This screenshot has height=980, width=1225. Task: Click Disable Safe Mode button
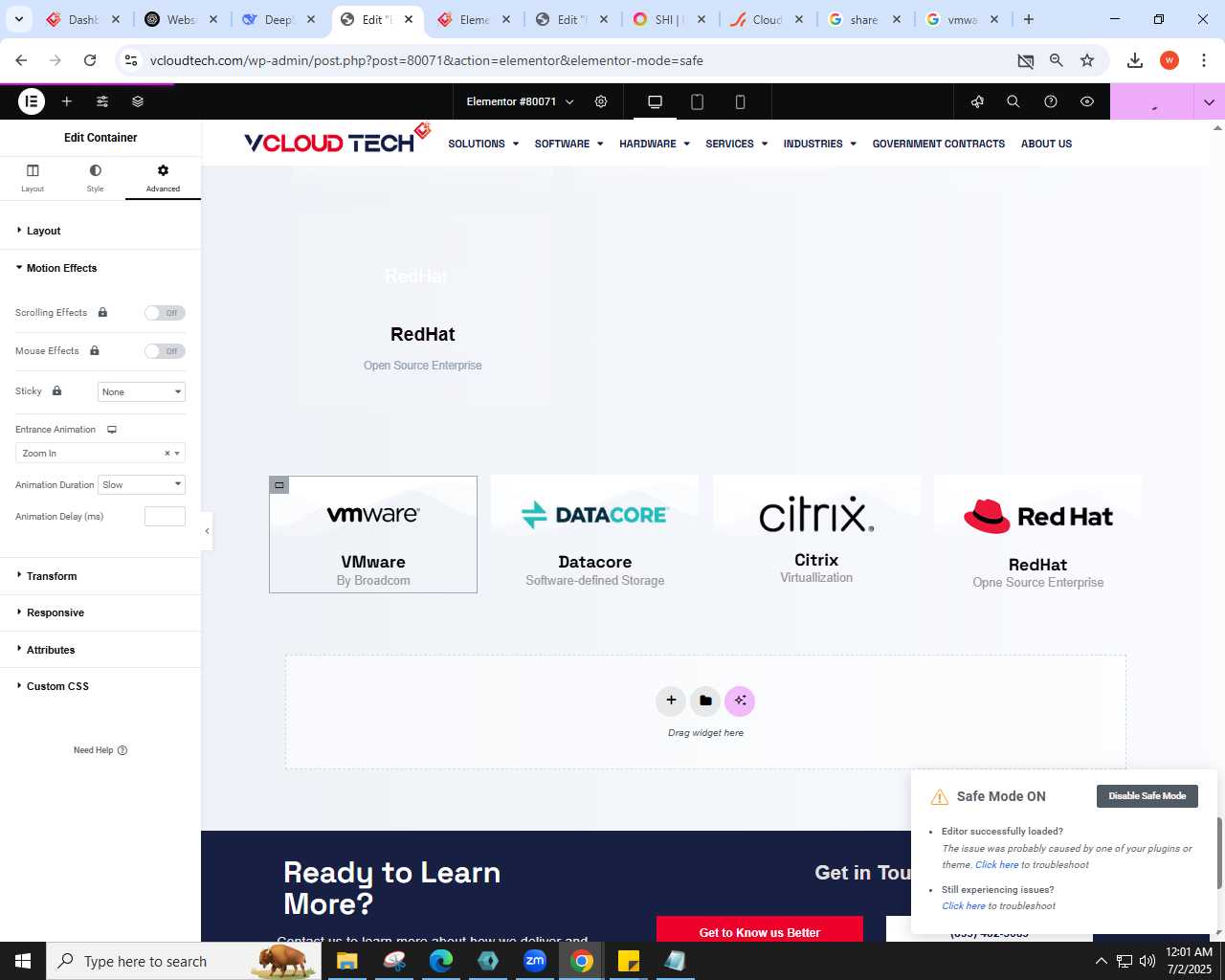[x=1147, y=796]
